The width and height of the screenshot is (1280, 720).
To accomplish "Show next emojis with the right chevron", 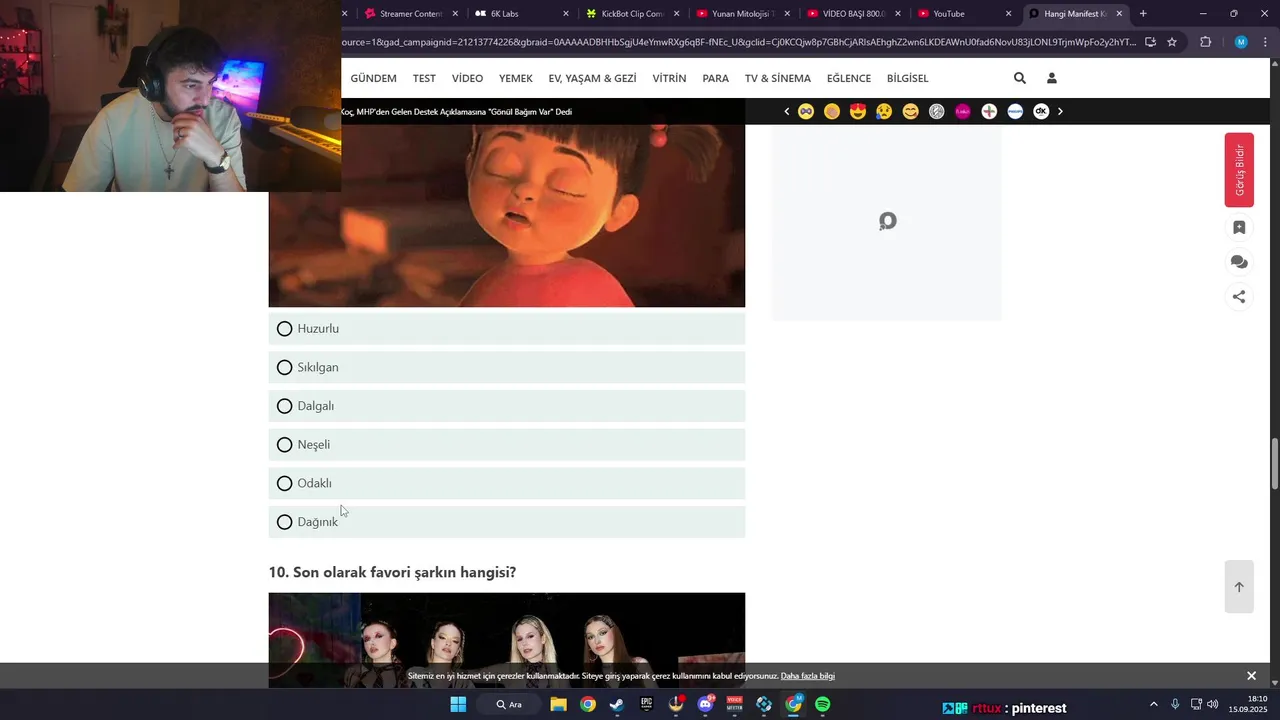I will (x=1060, y=111).
